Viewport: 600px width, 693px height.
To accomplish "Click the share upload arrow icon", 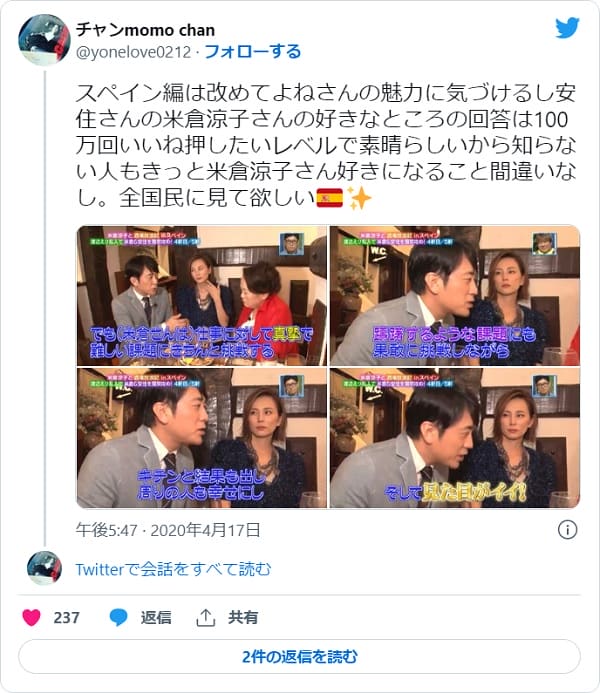I will point(205,617).
